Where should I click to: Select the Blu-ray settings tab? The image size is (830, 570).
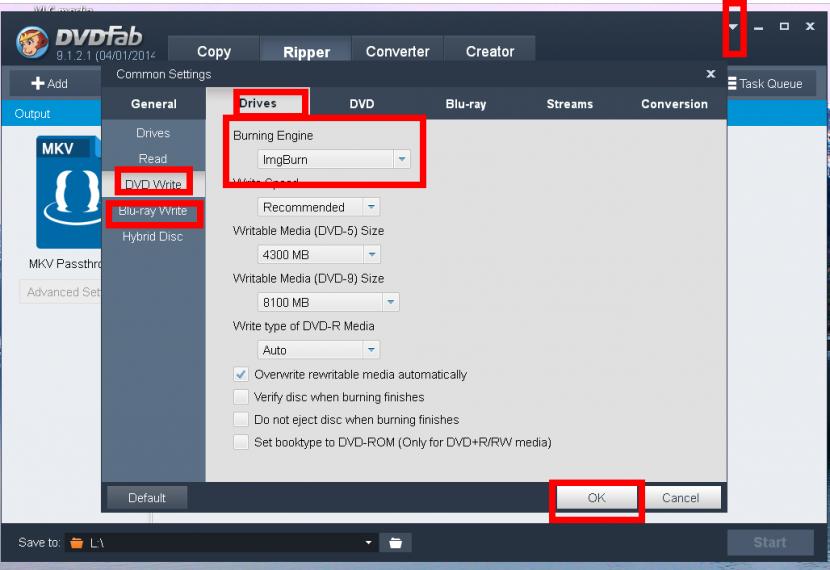pos(466,104)
